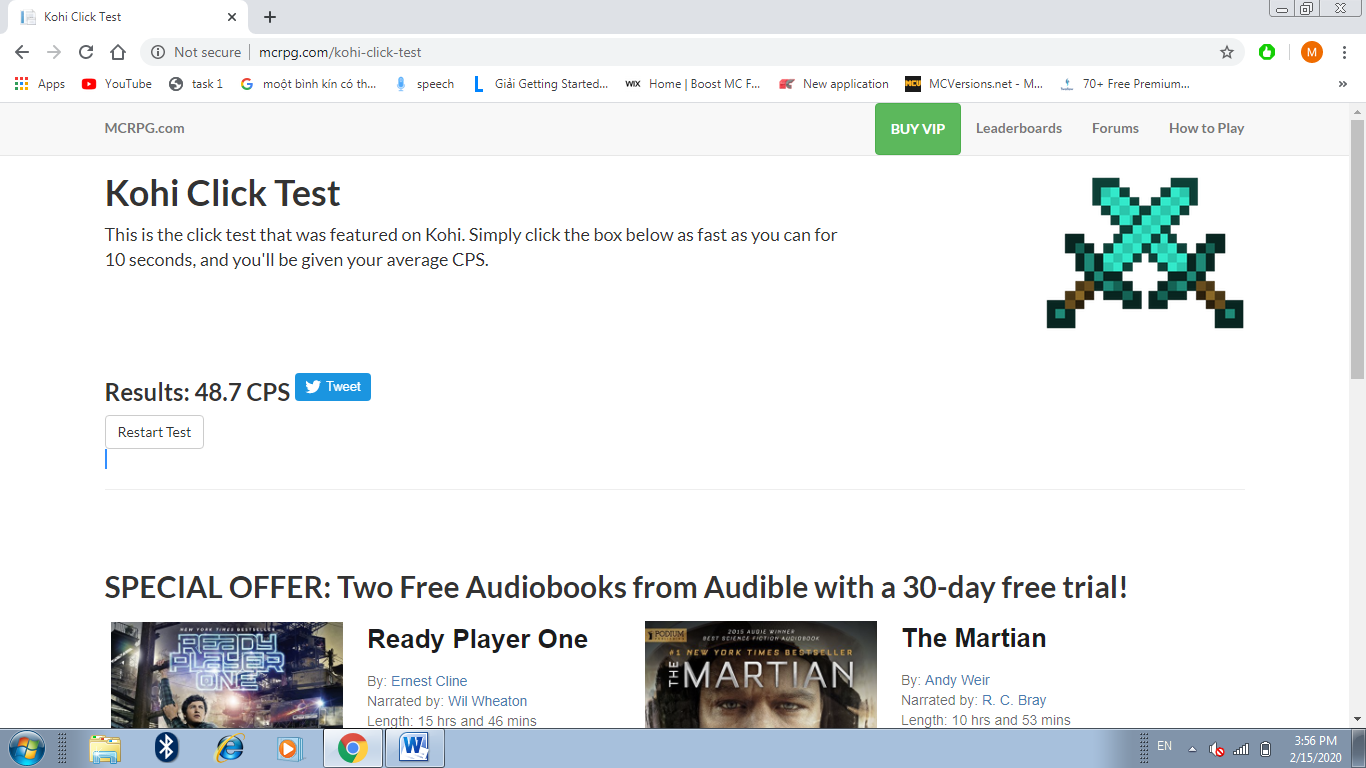Show hidden system tray icons

1192,749
